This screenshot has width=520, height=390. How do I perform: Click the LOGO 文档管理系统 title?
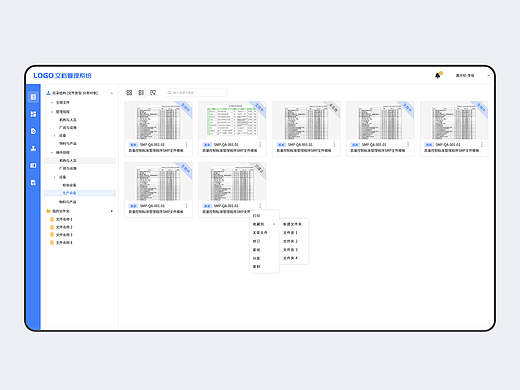tap(62, 76)
